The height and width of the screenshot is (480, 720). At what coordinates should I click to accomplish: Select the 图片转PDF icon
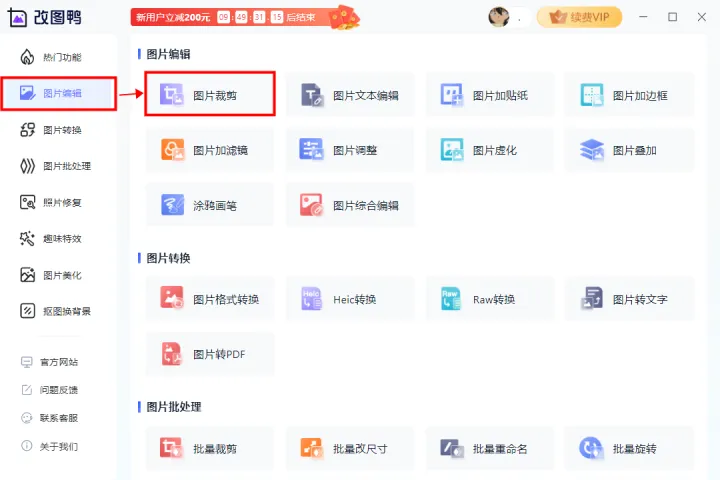pos(172,354)
